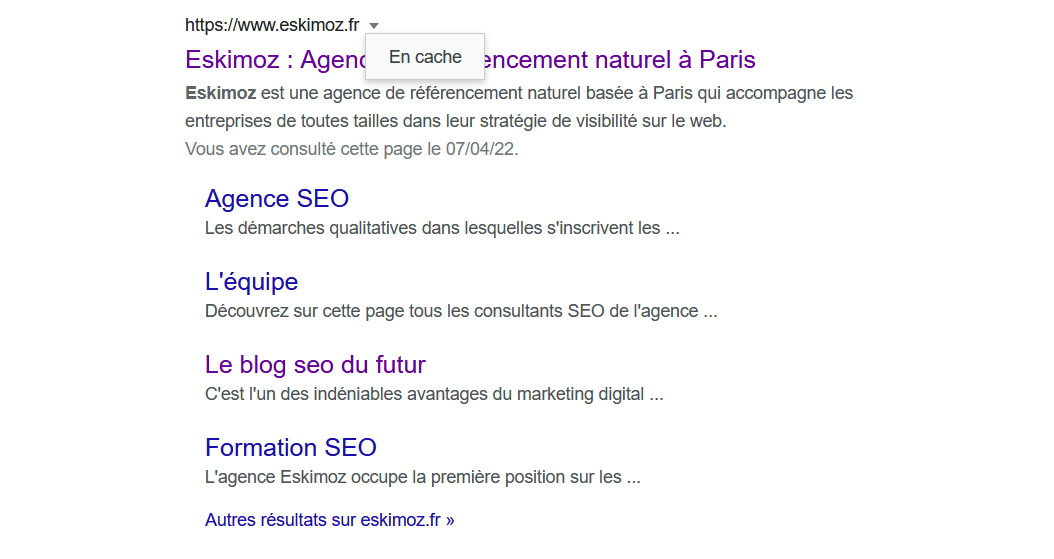This screenshot has height=559, width=1054.
Task: Select the "En cache" menu option
Action: coord(425,57)
